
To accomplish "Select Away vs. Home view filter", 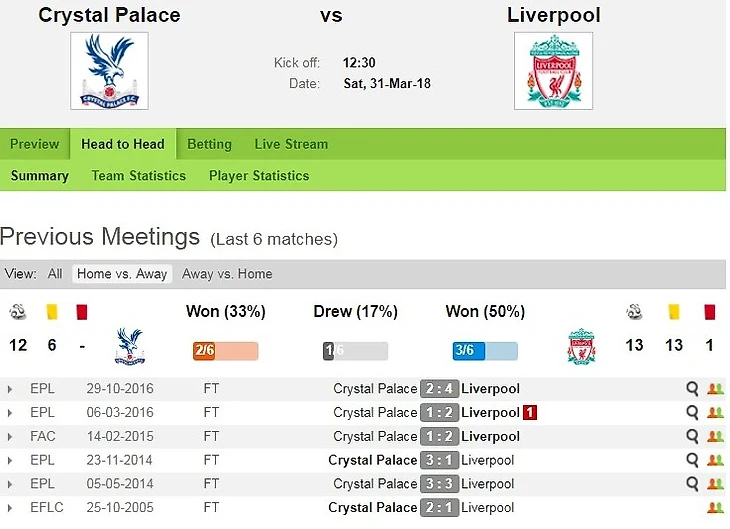I will (227, 274).
